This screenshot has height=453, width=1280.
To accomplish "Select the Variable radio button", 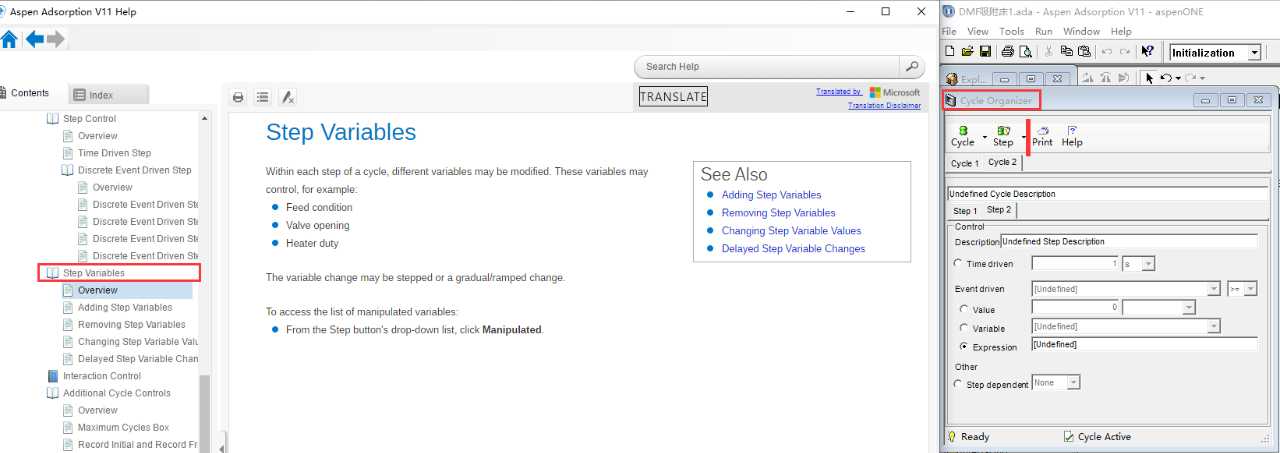I will (964, 328).
